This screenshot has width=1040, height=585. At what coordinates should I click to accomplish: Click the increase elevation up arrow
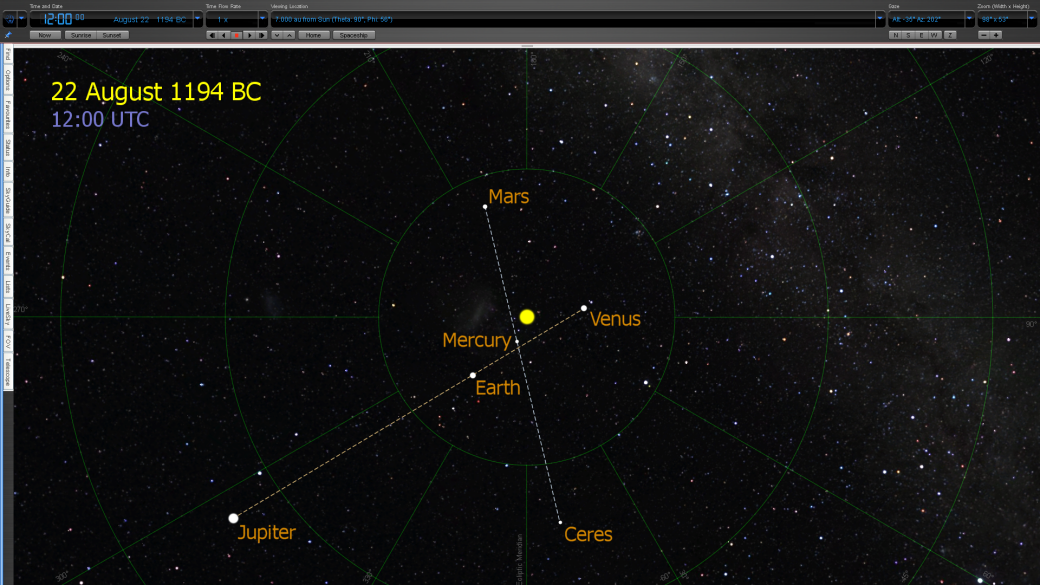click(289, 35)
